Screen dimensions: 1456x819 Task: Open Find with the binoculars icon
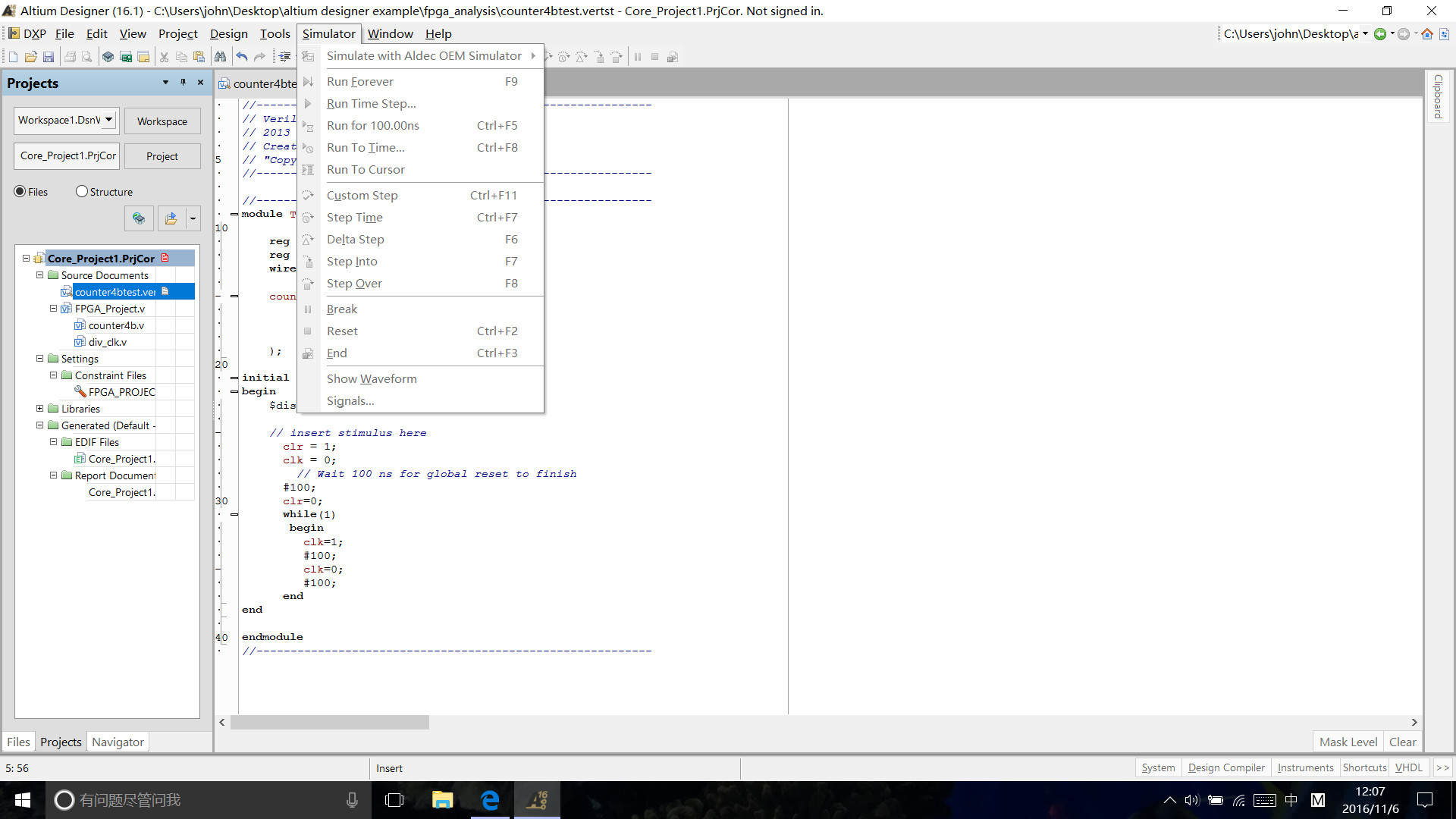pyautogui.click(x=220, y=57)
